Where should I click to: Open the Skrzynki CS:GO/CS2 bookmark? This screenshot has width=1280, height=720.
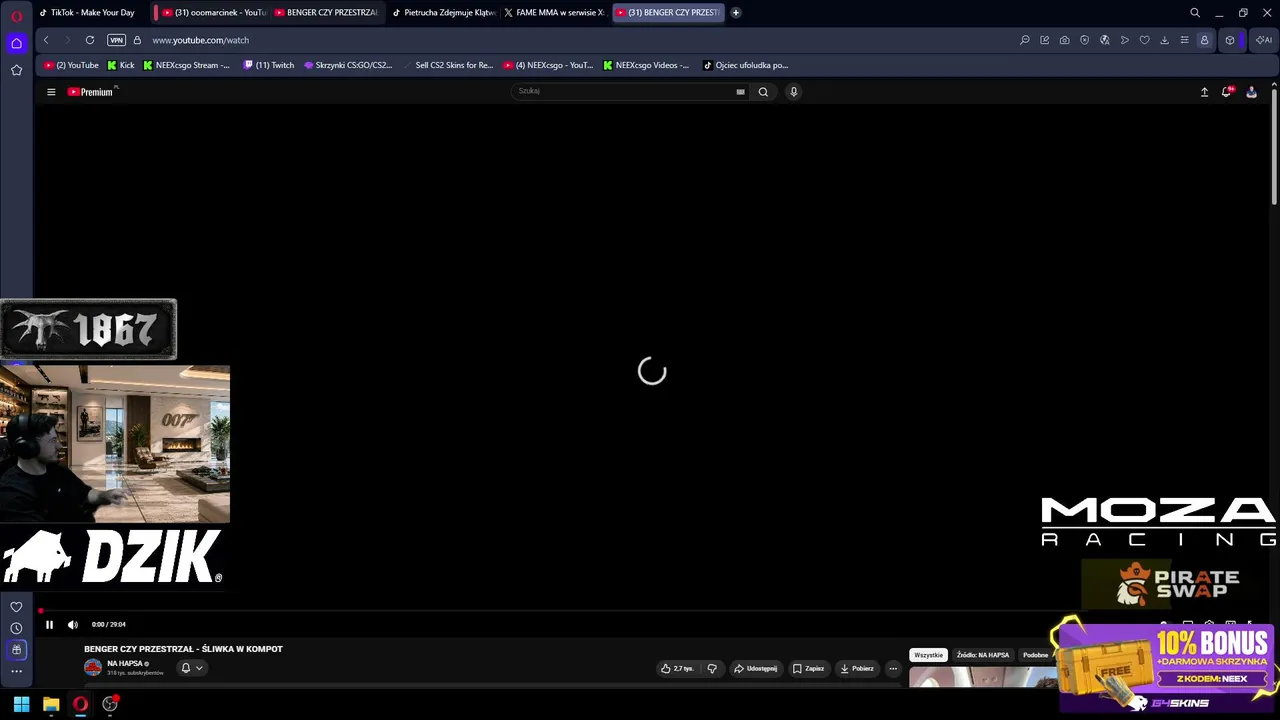click(x=348, y=65)
